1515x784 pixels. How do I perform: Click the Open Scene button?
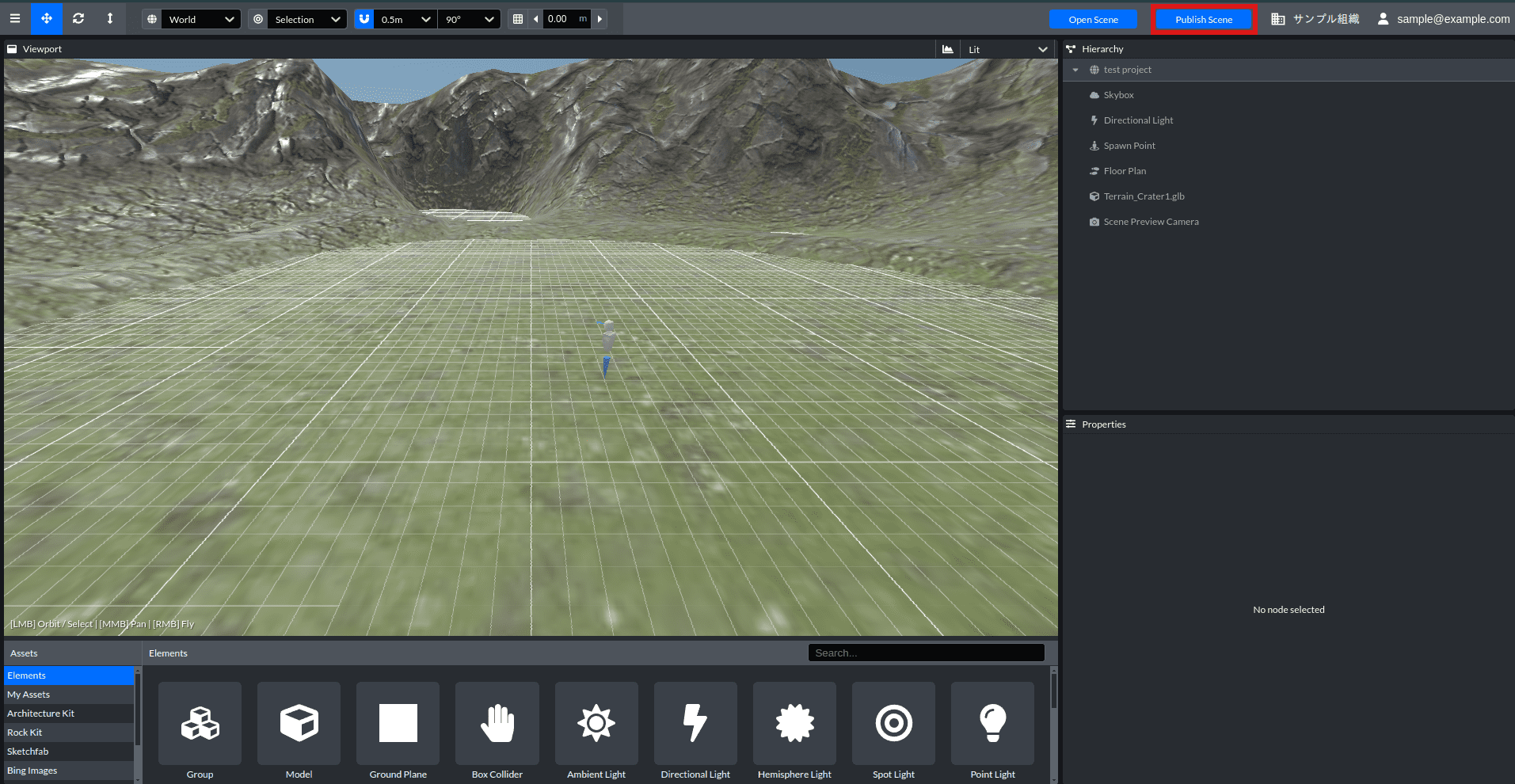click(x=1093, y=18)
